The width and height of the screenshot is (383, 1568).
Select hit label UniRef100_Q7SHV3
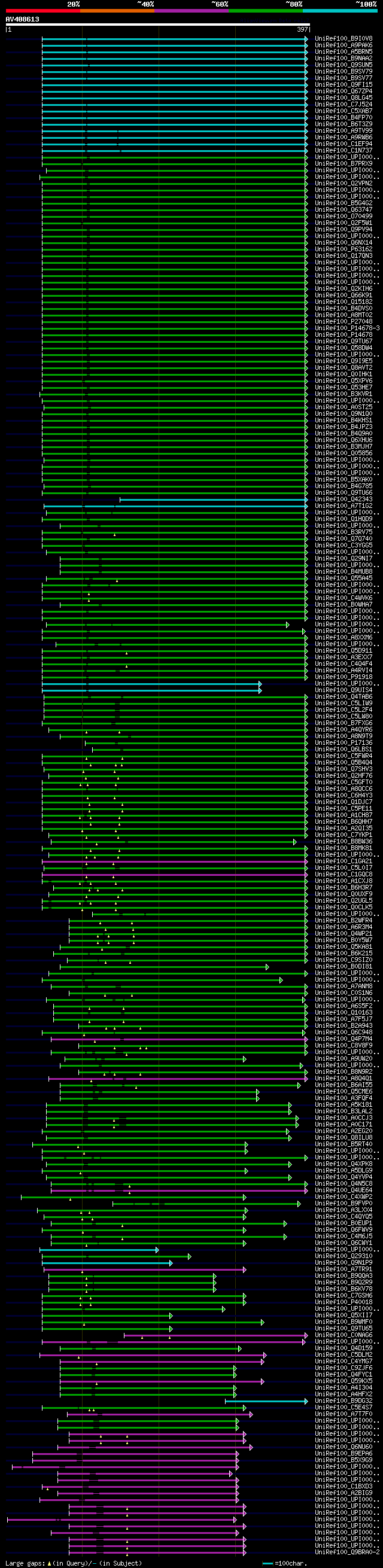tap(344, 769)
